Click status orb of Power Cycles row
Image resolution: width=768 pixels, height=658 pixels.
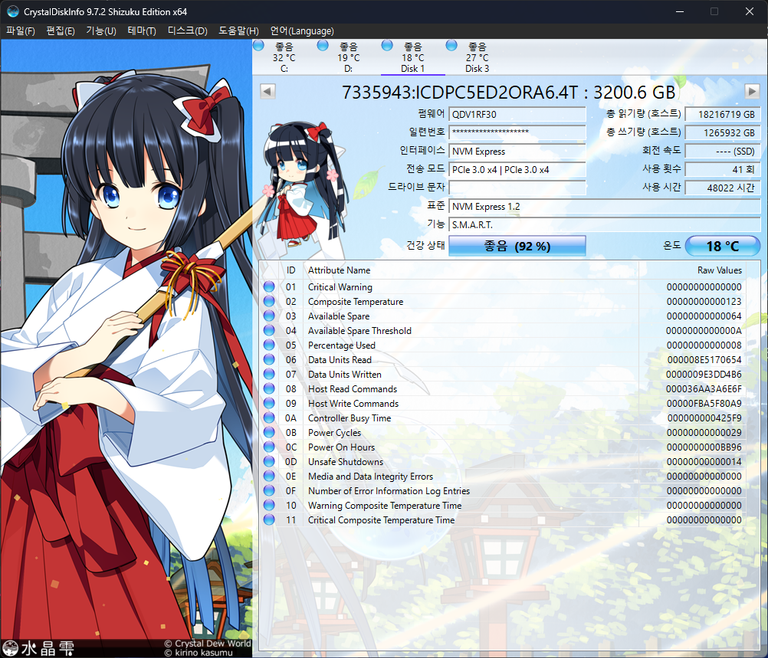(269, 433)
